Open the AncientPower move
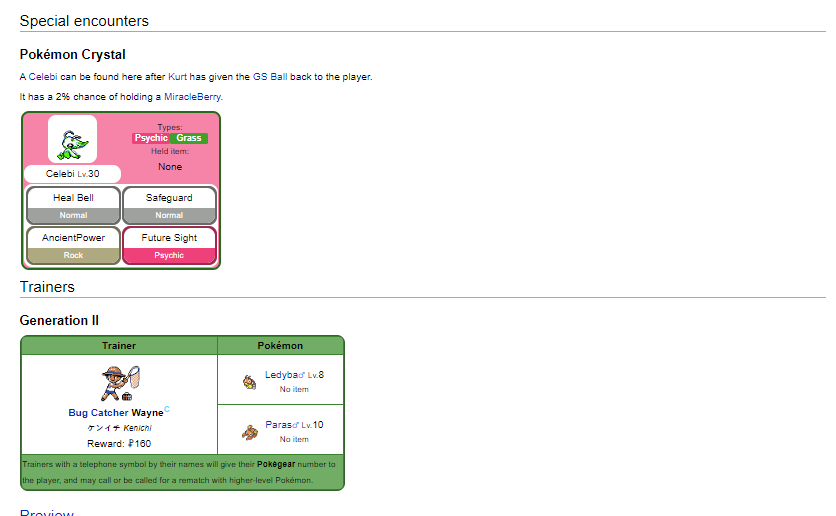The height and width of the screenshot is (516, 836). coord(73,238)
